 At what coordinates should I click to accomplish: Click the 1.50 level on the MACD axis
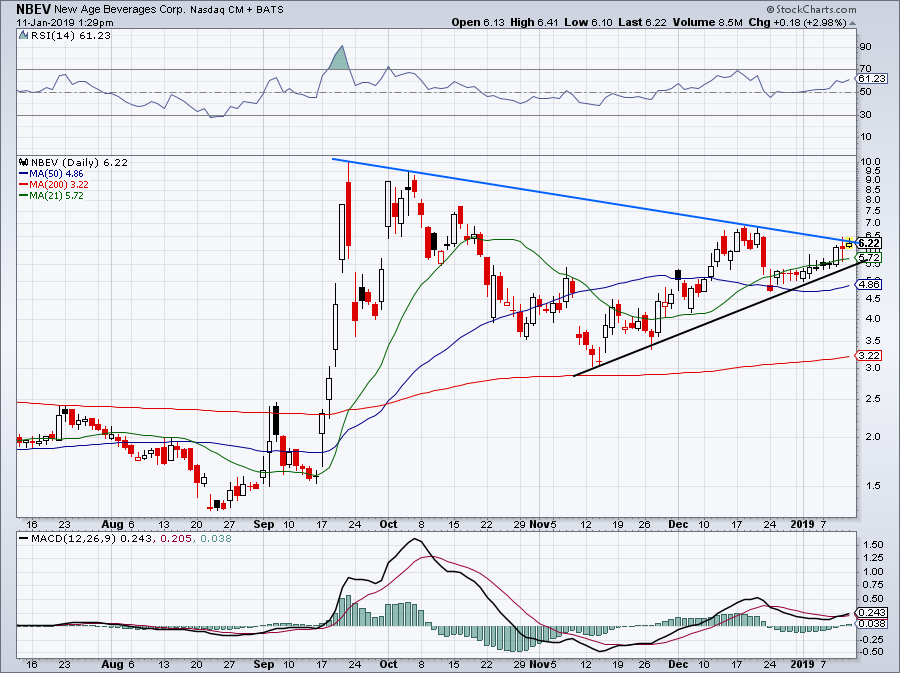click(x=872, y=544)
